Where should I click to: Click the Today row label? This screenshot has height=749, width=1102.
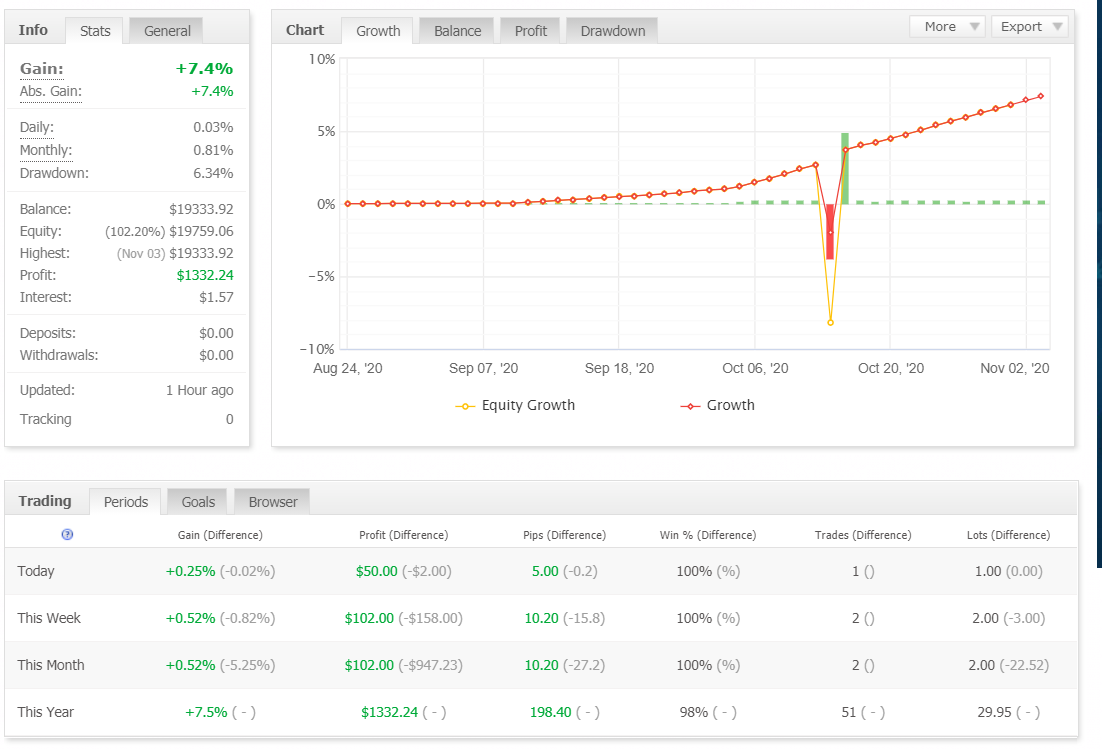coord(36,571)
